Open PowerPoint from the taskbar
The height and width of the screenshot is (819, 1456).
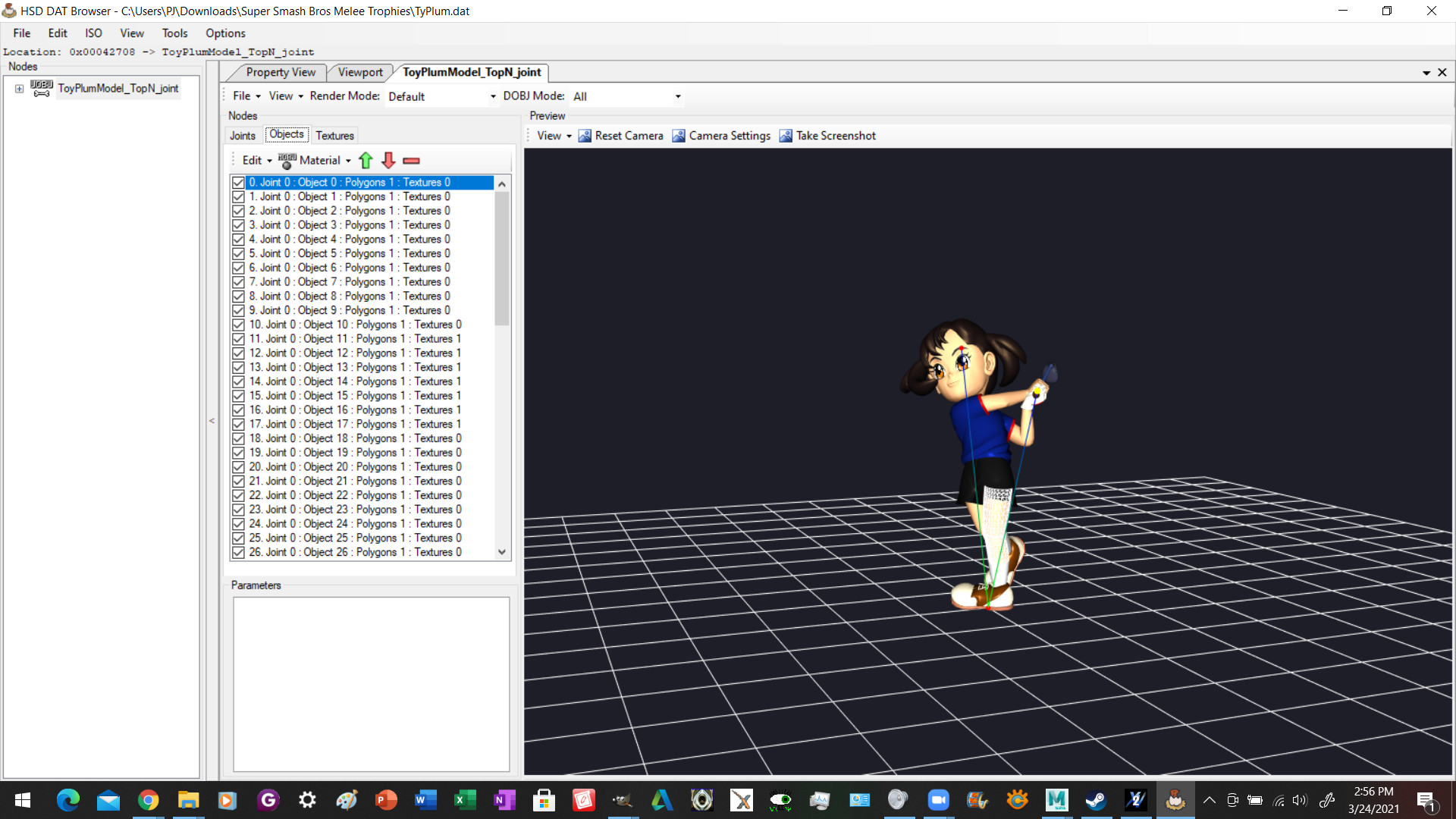click(386, 800)
